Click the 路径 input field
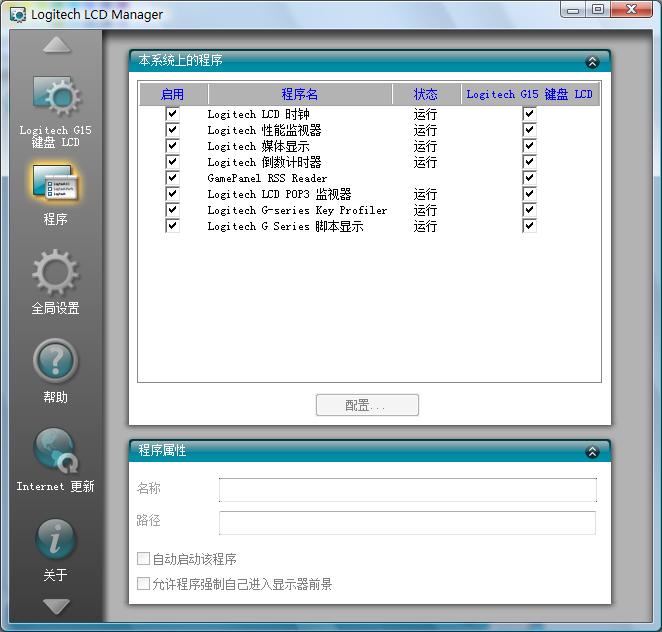The width and height of the screenshot is (662, 632). (407, 523)
